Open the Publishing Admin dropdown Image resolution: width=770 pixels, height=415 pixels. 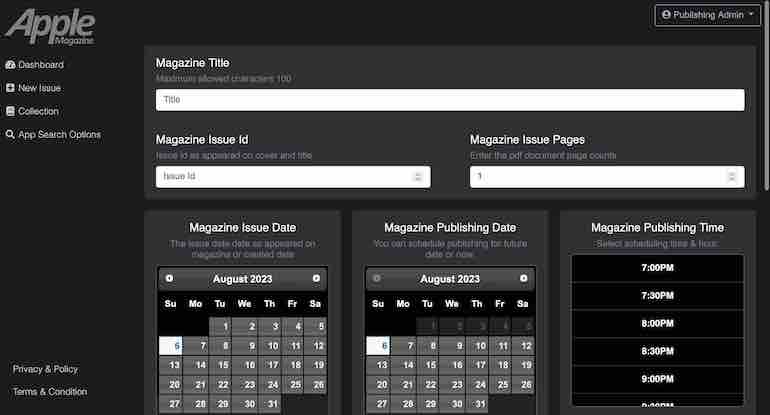tap(708, 15)
